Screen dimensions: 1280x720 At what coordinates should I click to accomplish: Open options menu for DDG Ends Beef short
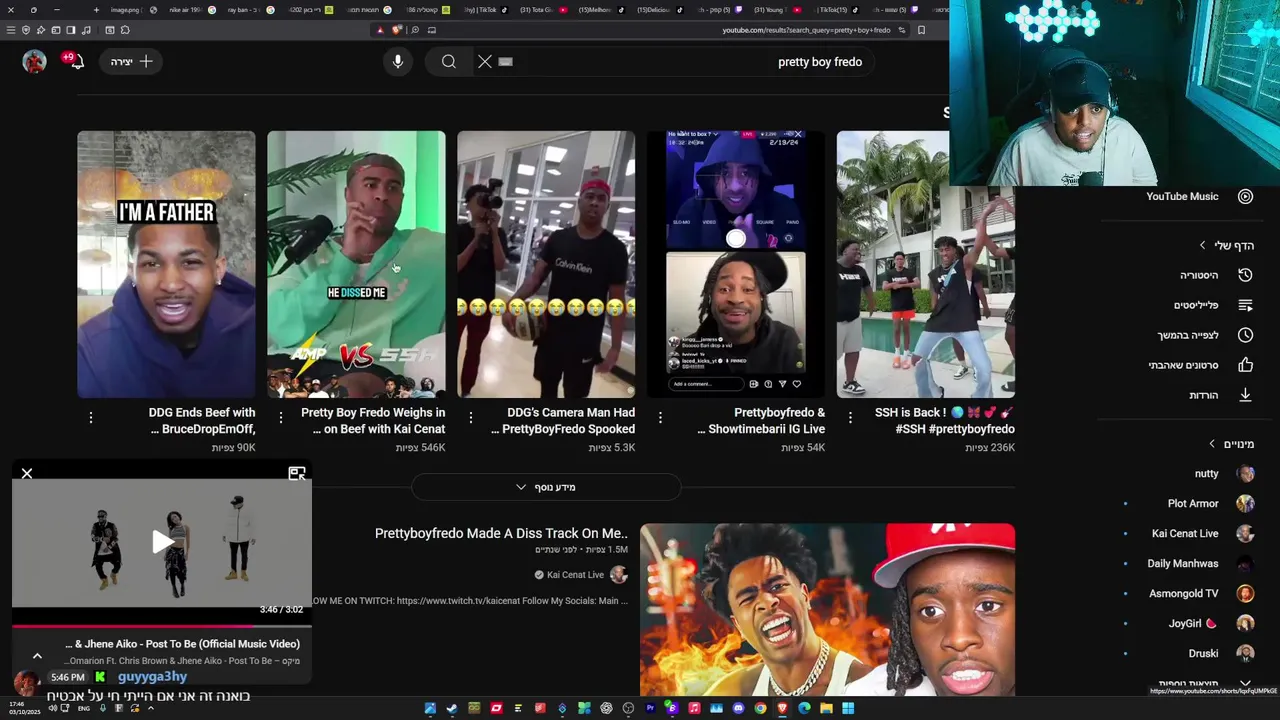click(91, 417)
